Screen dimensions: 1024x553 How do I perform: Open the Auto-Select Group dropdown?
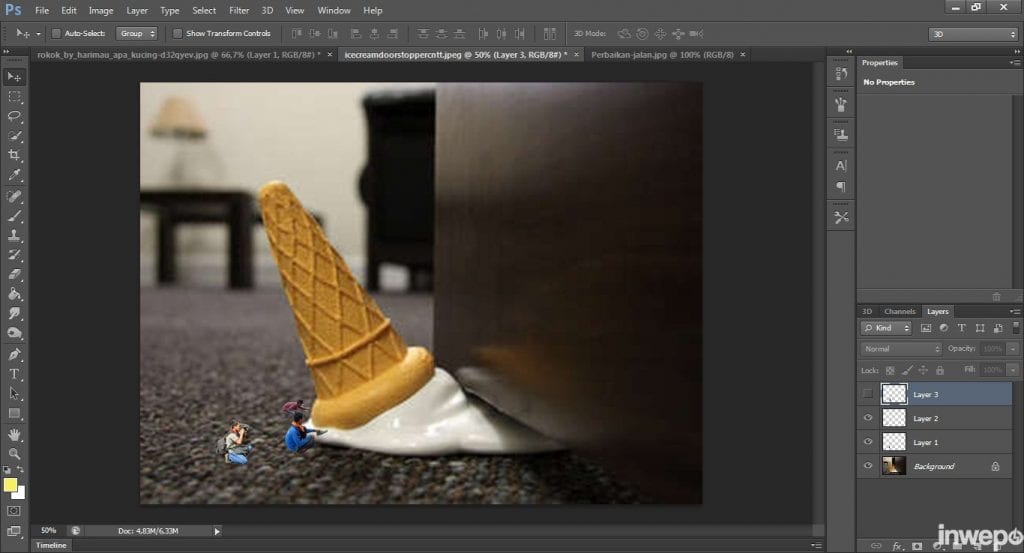pyautogui.click(x=136, y=33)
